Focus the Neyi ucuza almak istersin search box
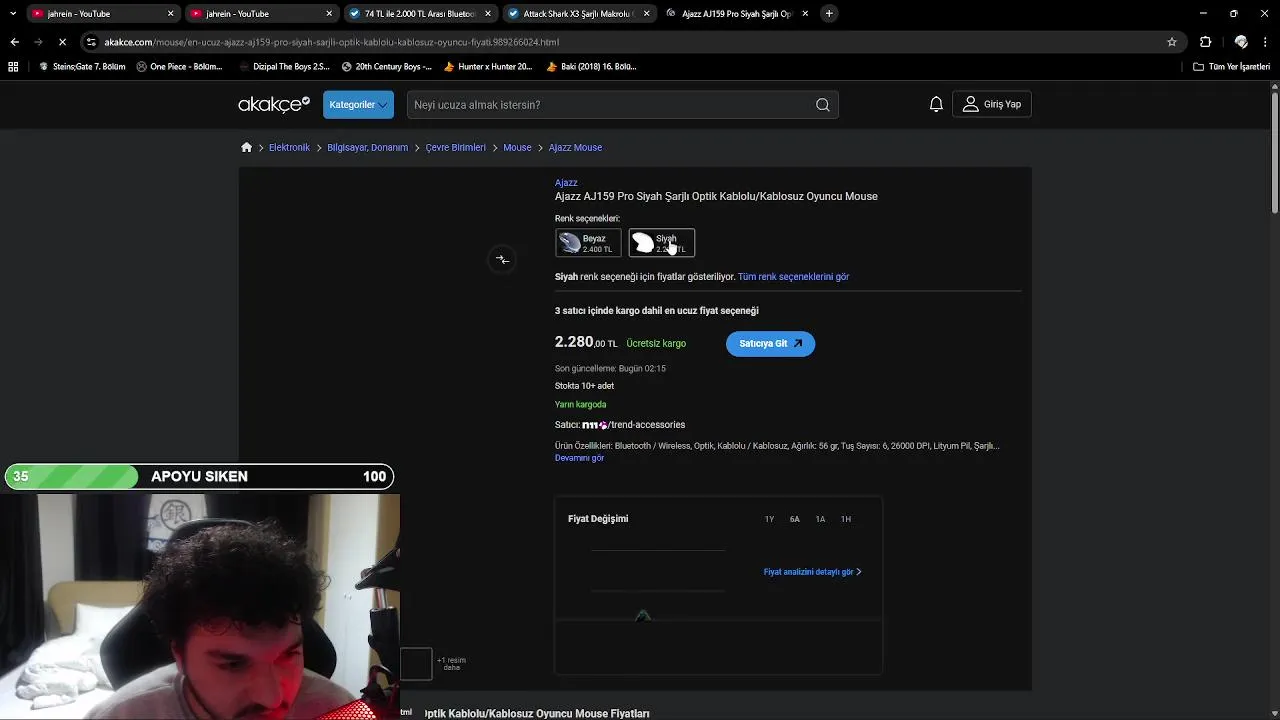The image size is (1280, 720). (610, 105)
